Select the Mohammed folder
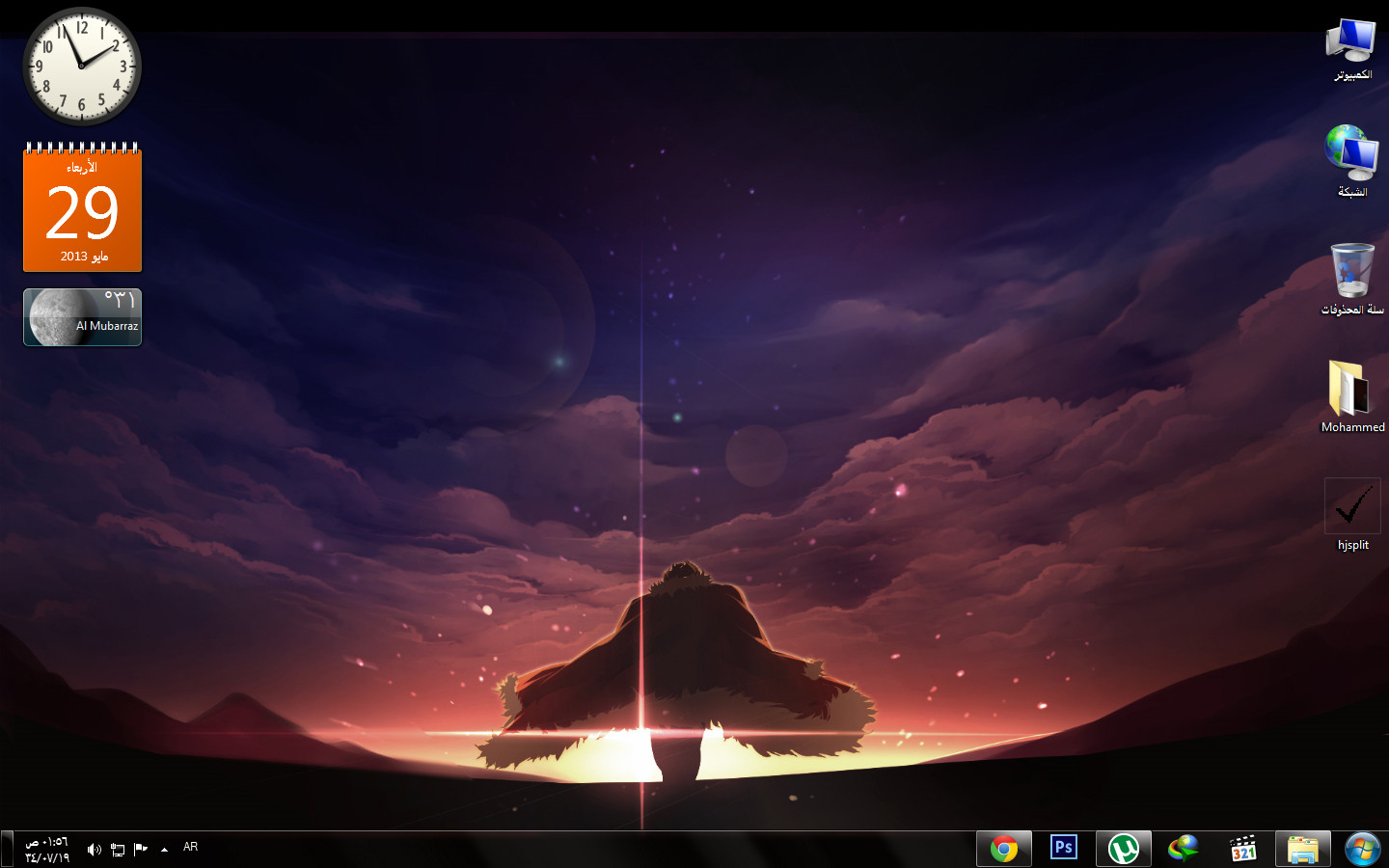Viewport: 1389px width, 868px height. point(1352,396)
